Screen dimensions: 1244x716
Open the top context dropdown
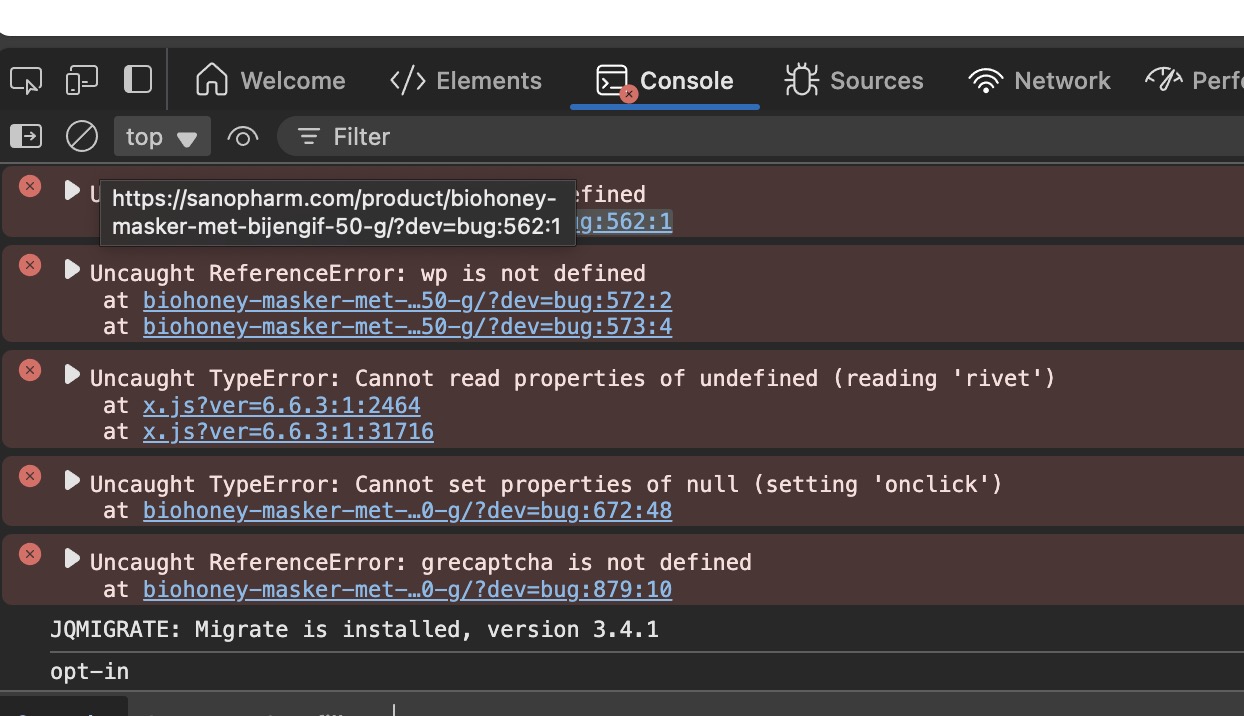(162, 137)
